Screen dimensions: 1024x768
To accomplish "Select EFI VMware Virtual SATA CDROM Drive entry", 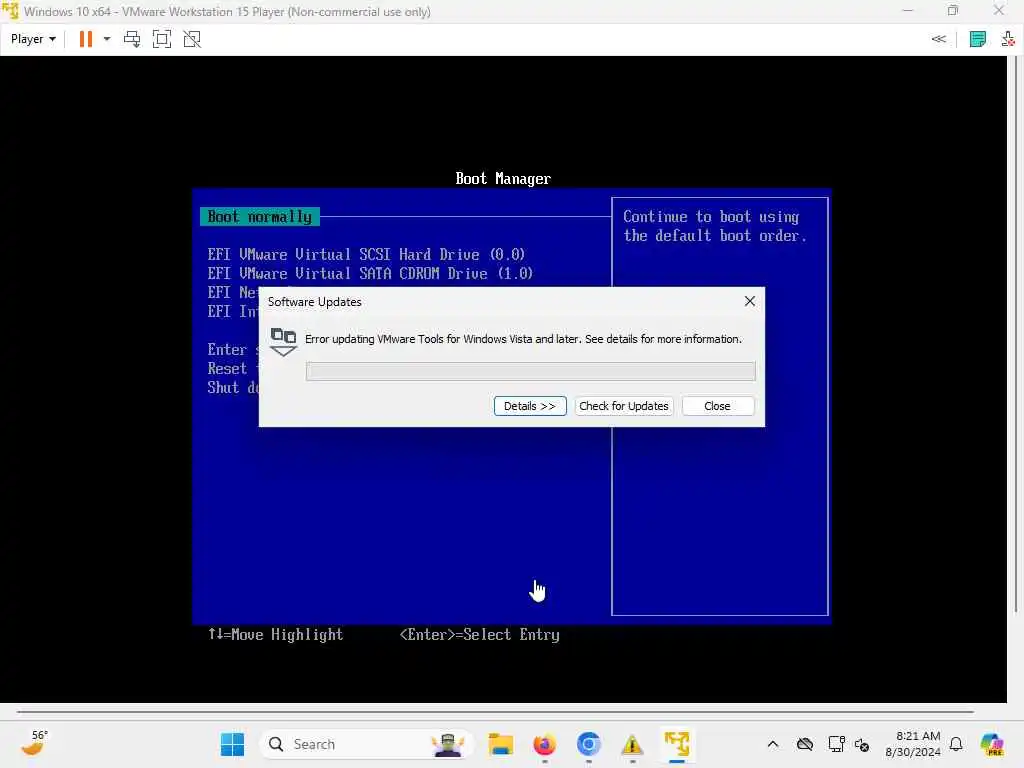I will pos(370,273).
